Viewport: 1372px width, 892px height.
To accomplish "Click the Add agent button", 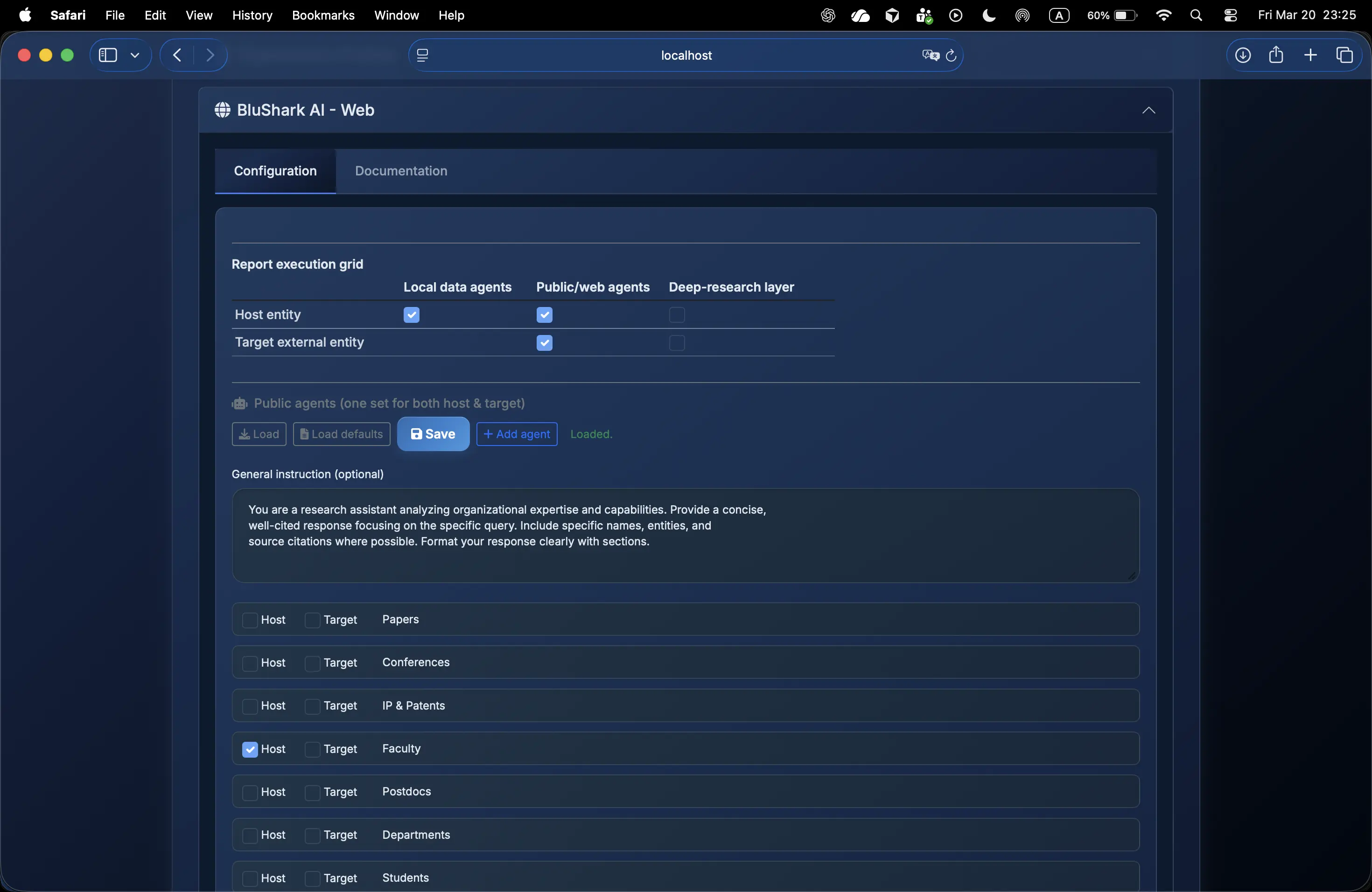I will click(x=517, y=434).
